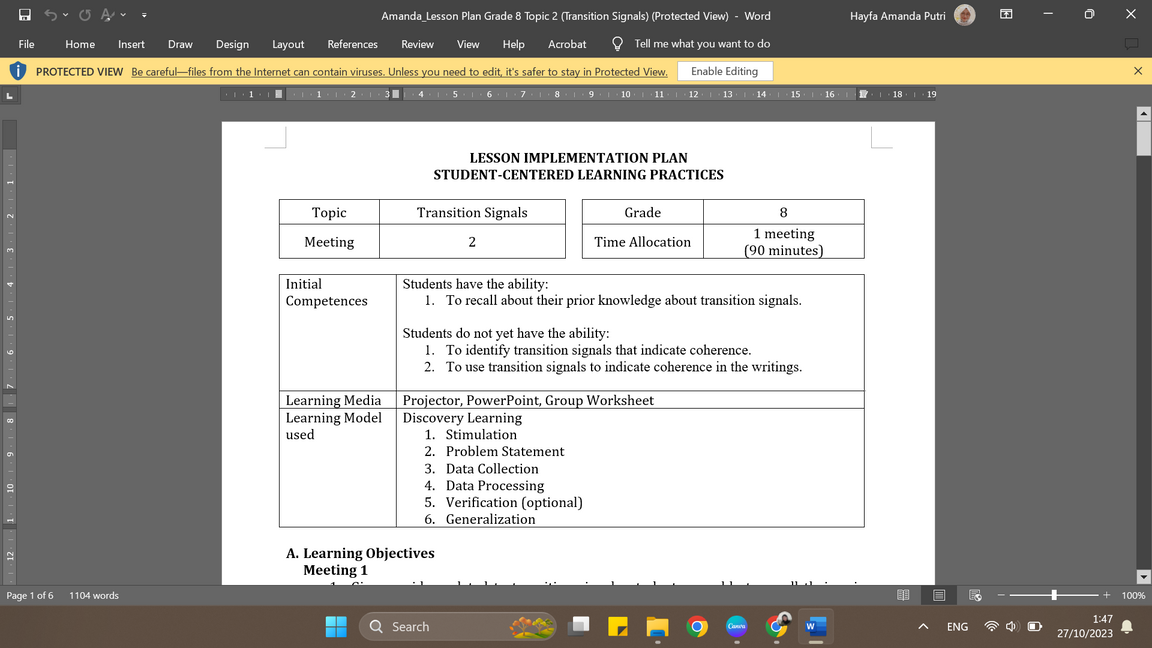
Task: Click the zoom slider handle
Action: [x=1053, y=595]
